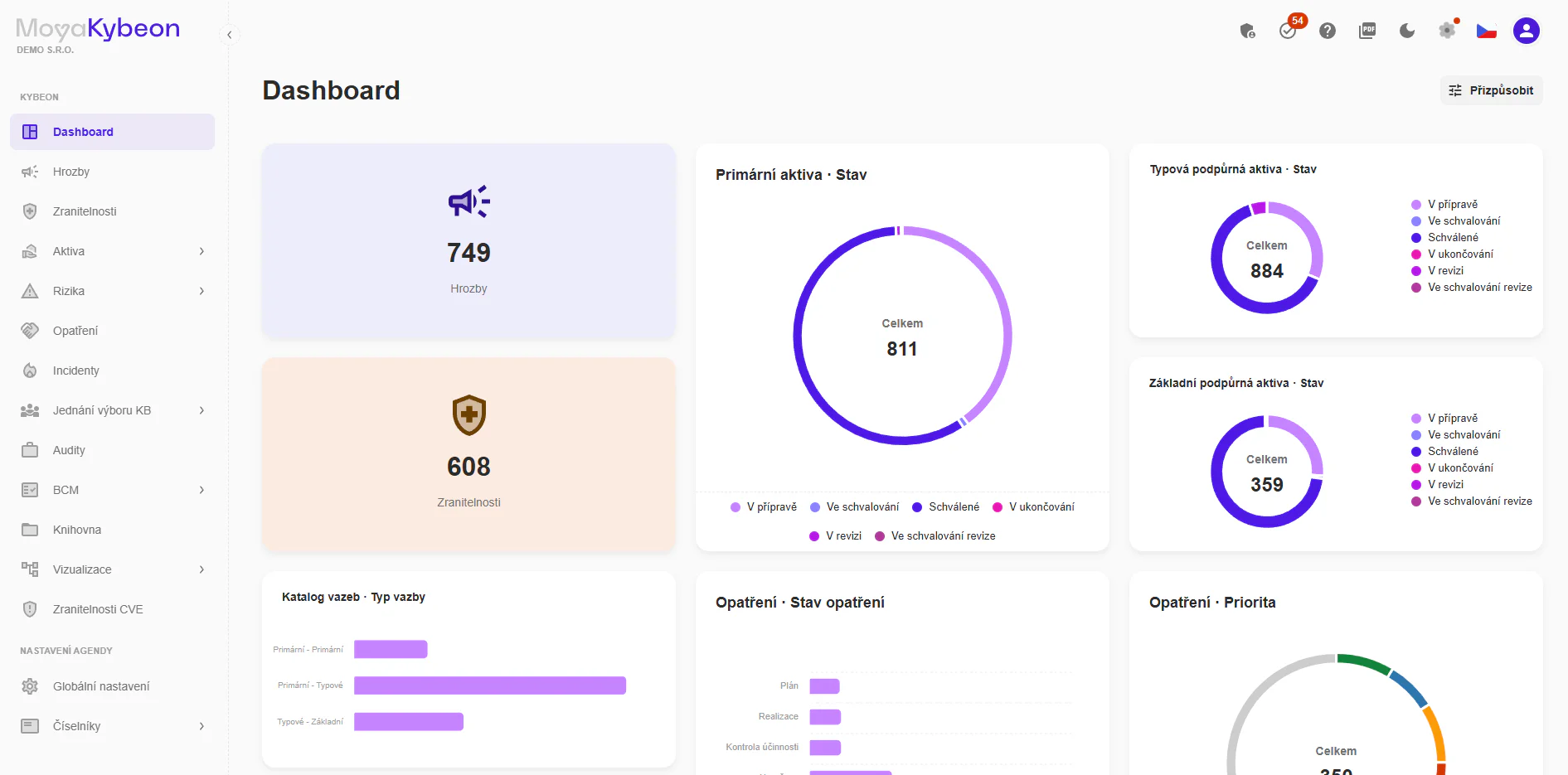The image size is (1568, 775).
Task: Click the Primární aktiva donut center 811
Action: (x=902, y=349)
